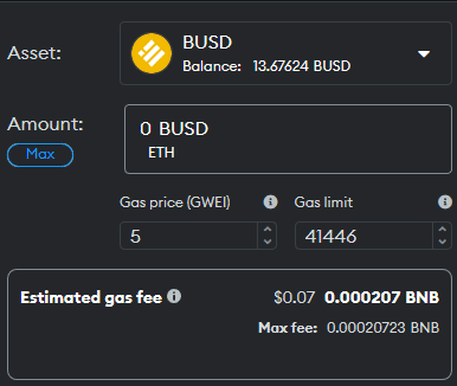Open the gas price info tooltip icon
This screenshot has height=386, width=457.
tap(270, 202)
